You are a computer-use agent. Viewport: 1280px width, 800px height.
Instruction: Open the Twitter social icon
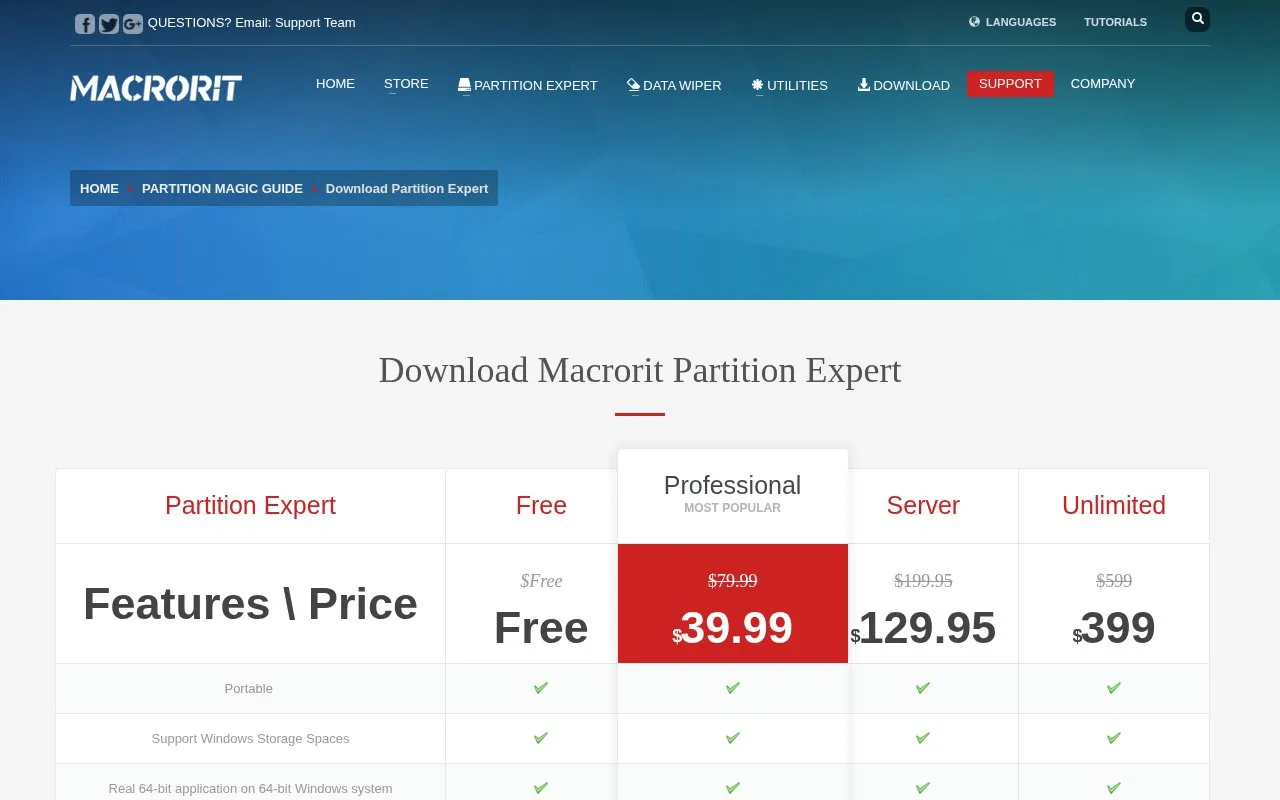pyautogui.click(x=109, y=23)
